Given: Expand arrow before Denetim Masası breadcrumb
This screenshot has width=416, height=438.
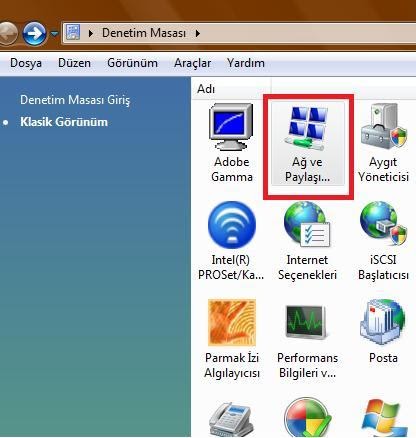Looking at the screenshot, I should tap(91, 33).
